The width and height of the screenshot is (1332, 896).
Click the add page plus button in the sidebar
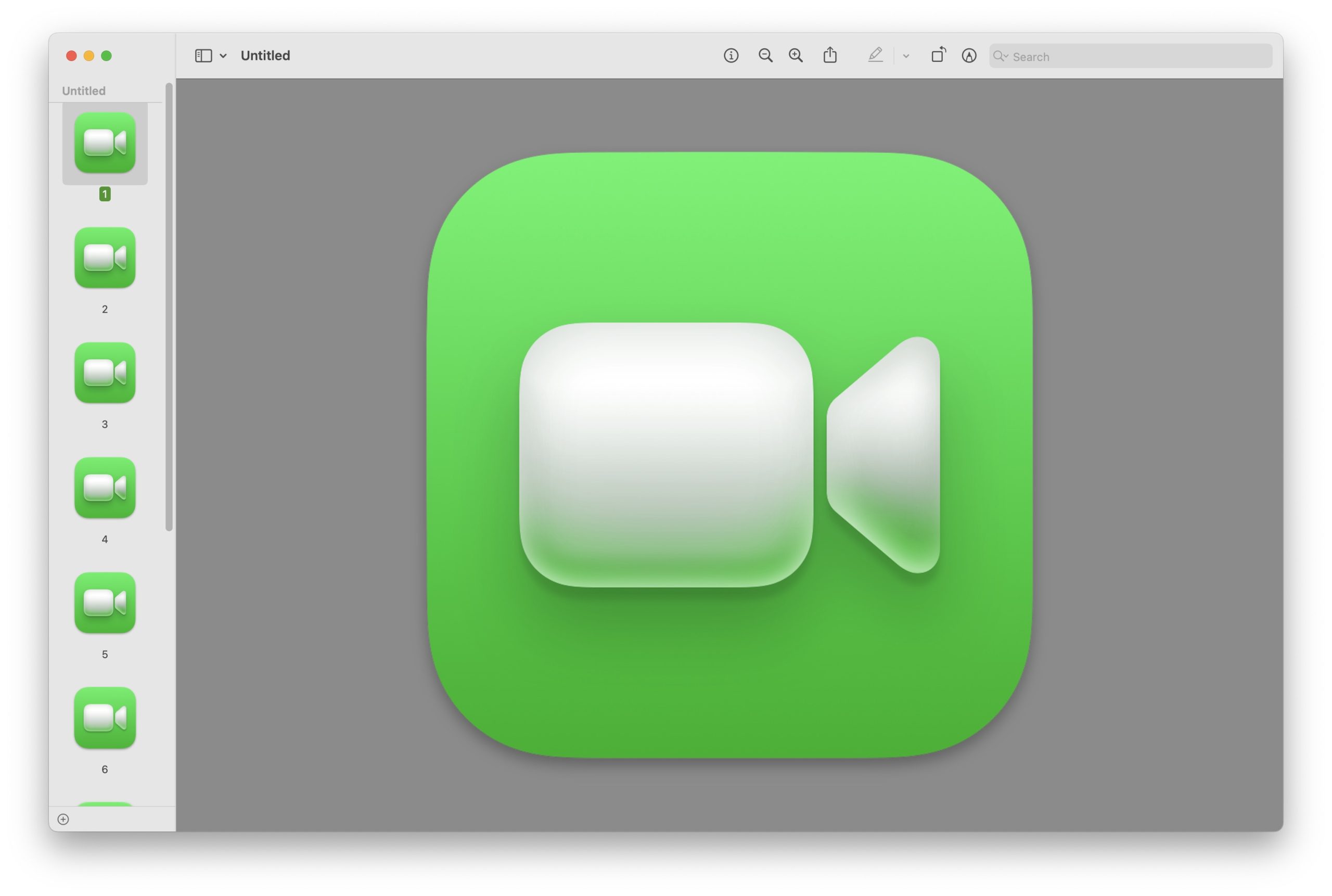click(63, 819)
